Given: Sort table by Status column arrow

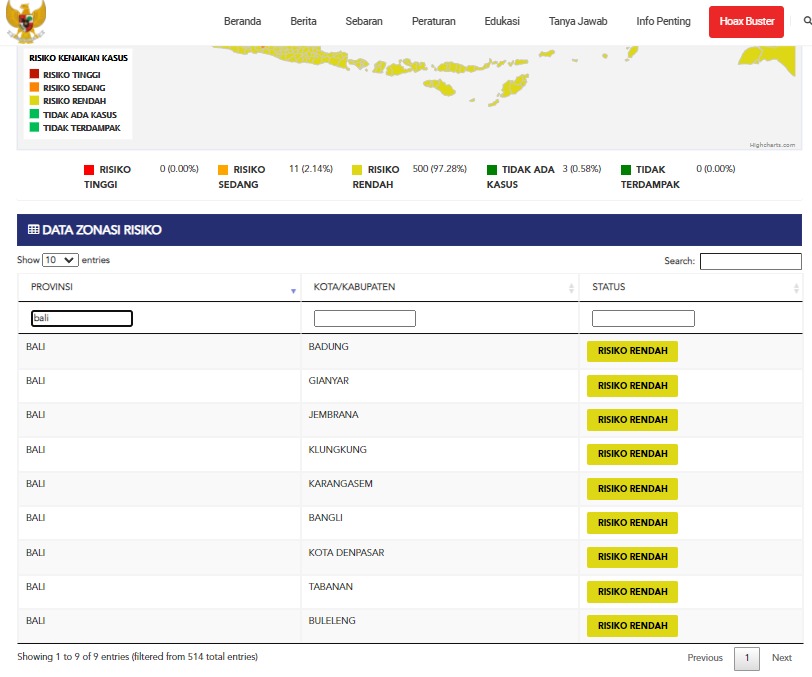Looking at the screenshot, I should (796, 288).
